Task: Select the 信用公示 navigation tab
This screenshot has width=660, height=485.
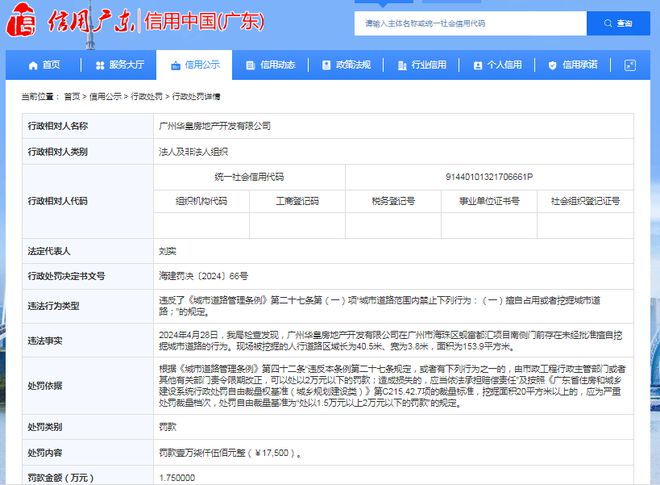Action: pyautogui.click(x=194, y=65)
